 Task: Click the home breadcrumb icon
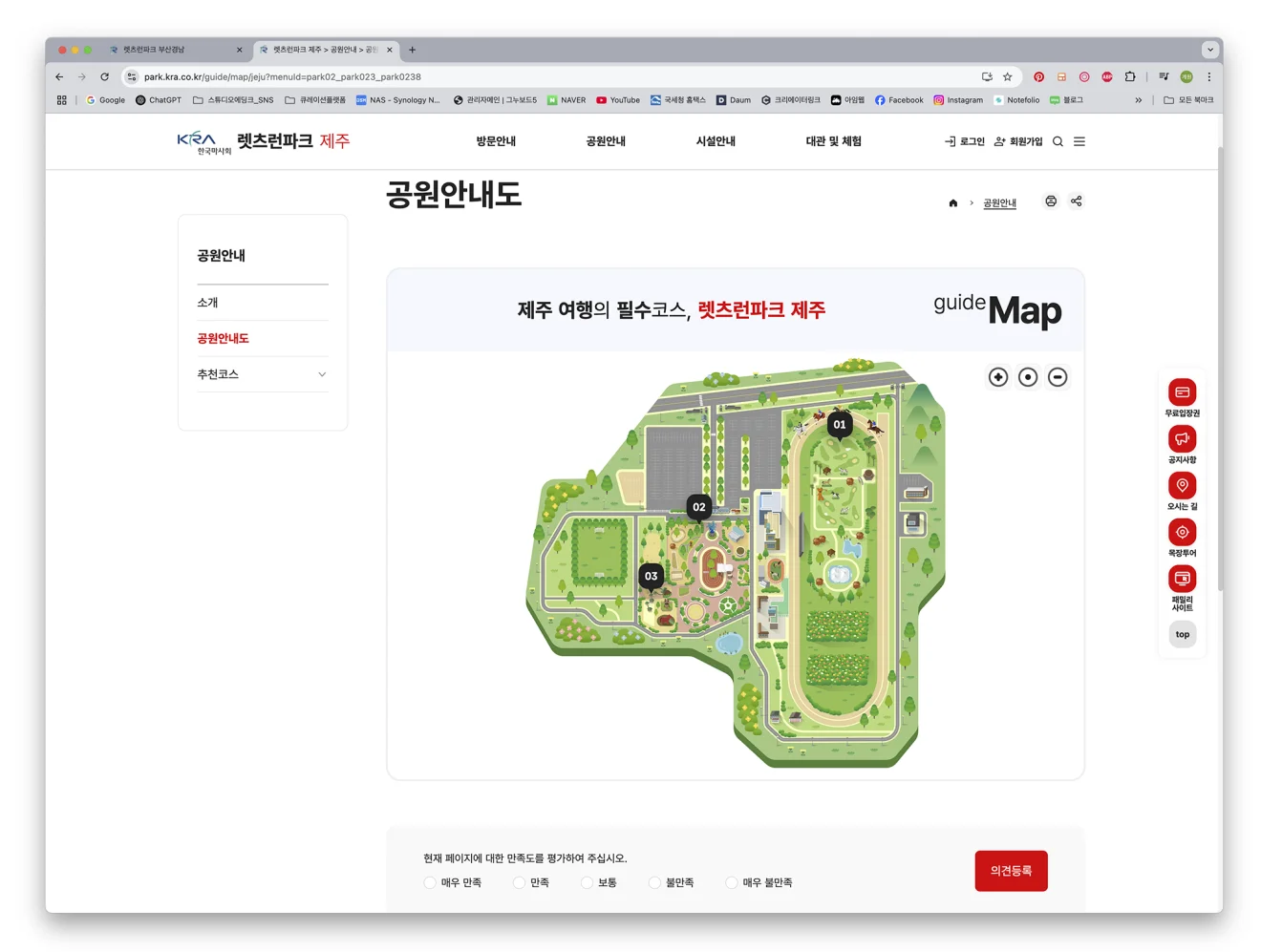point(952,202)
